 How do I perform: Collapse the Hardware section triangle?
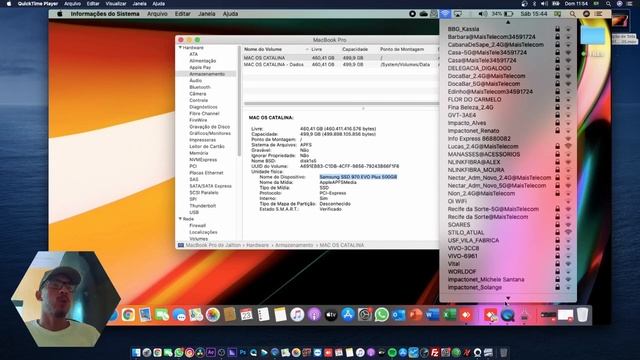click(180, 48)
